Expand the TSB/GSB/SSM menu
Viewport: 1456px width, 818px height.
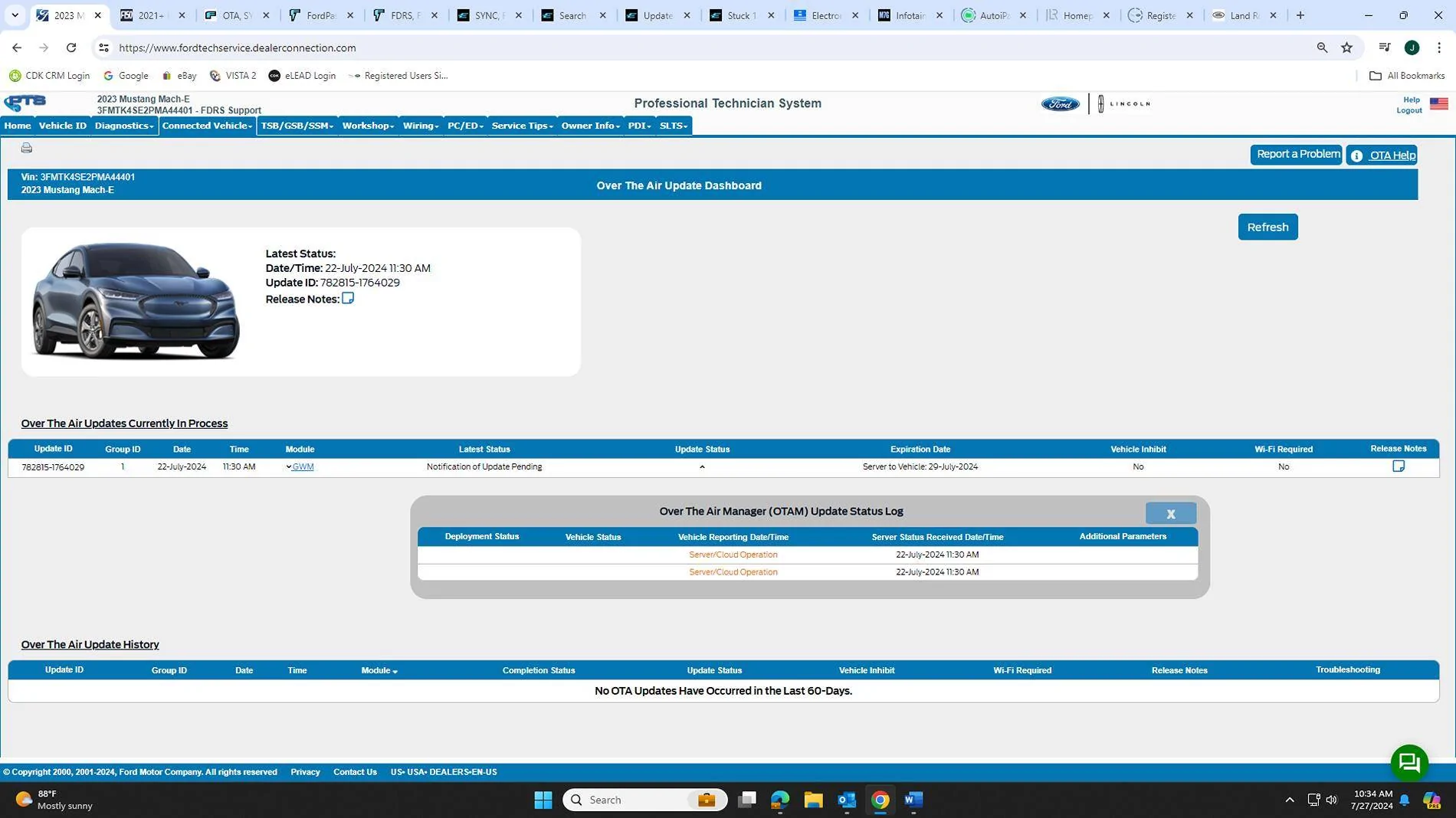point(297,126)
